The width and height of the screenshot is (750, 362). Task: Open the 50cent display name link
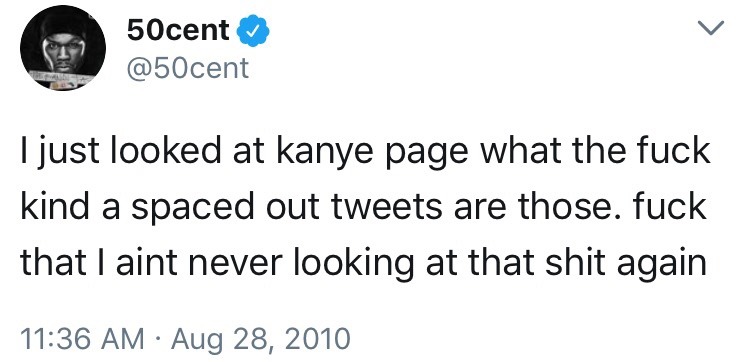[178, 31]
